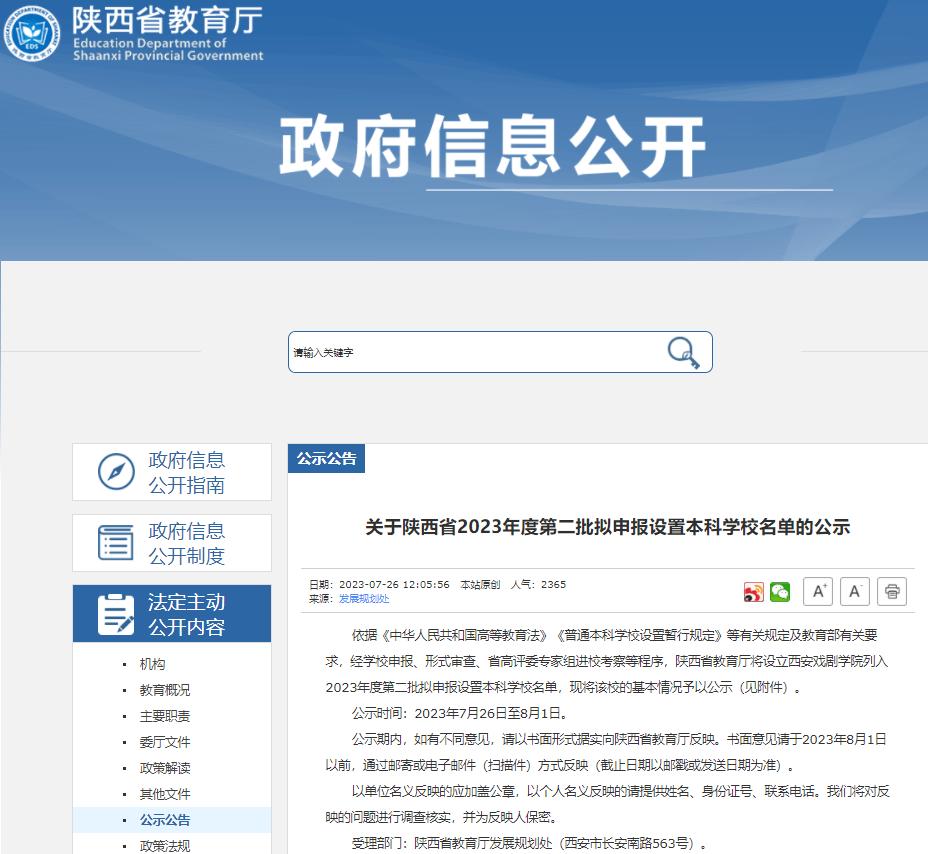This screenshot has height=854, width=928.
Task: Click the blue 公示公告 label banner
Action: (x=326, y=458)
